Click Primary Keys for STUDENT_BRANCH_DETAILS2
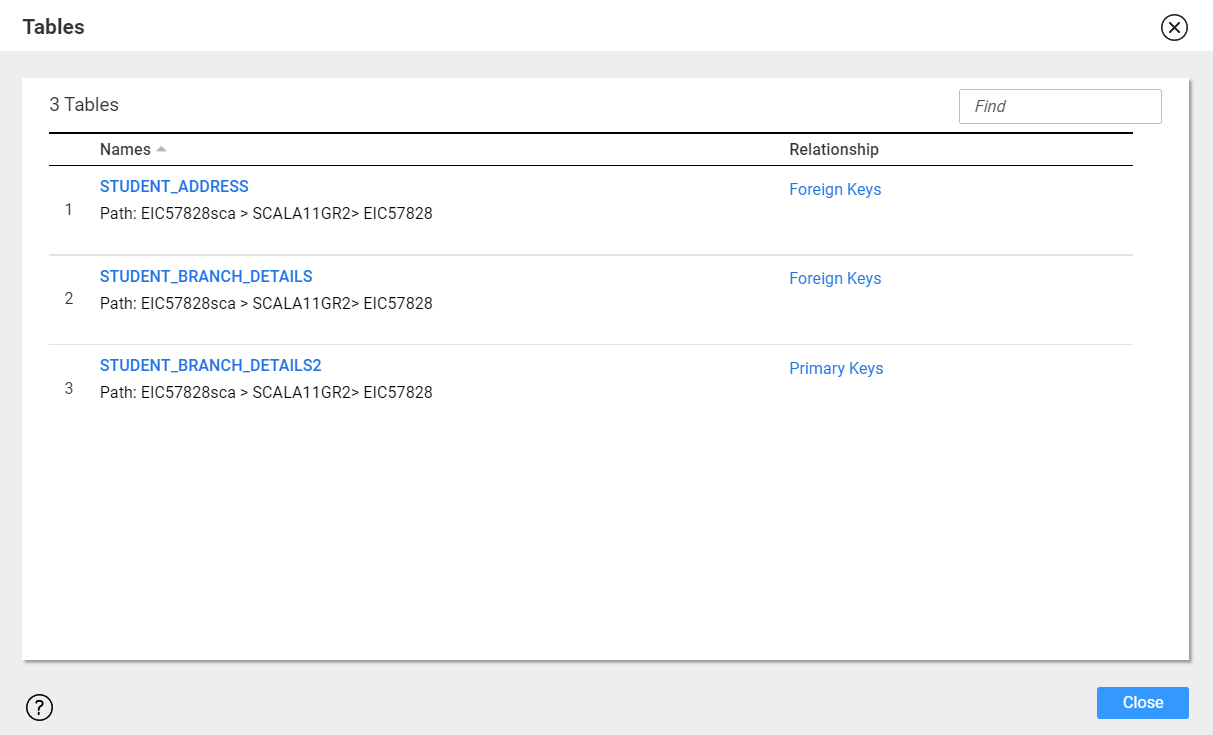 [x=836, y=368]
